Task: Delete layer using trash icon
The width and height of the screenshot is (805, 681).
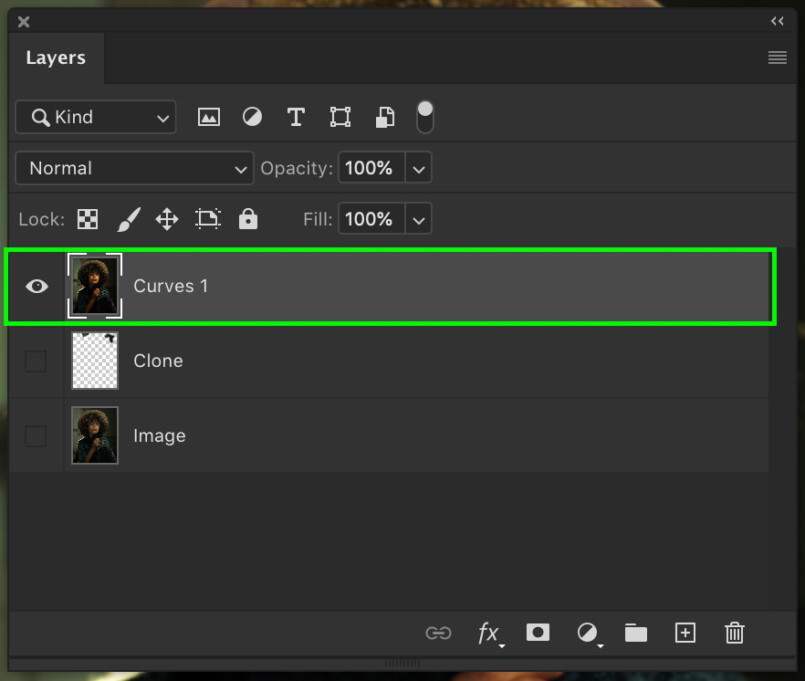Action: coord(734,633)
